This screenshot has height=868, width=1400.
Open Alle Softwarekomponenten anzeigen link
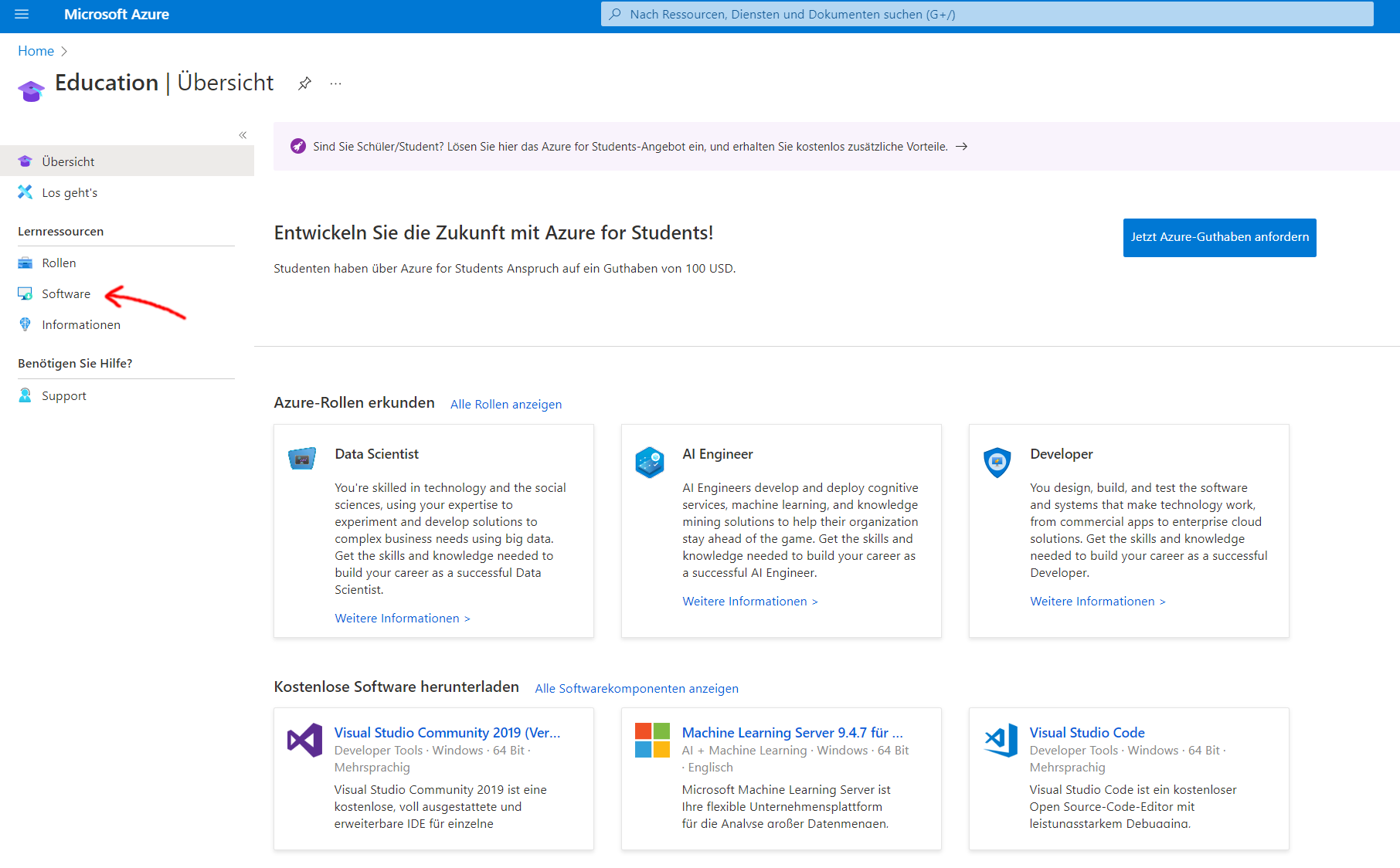tap(637, 688)
